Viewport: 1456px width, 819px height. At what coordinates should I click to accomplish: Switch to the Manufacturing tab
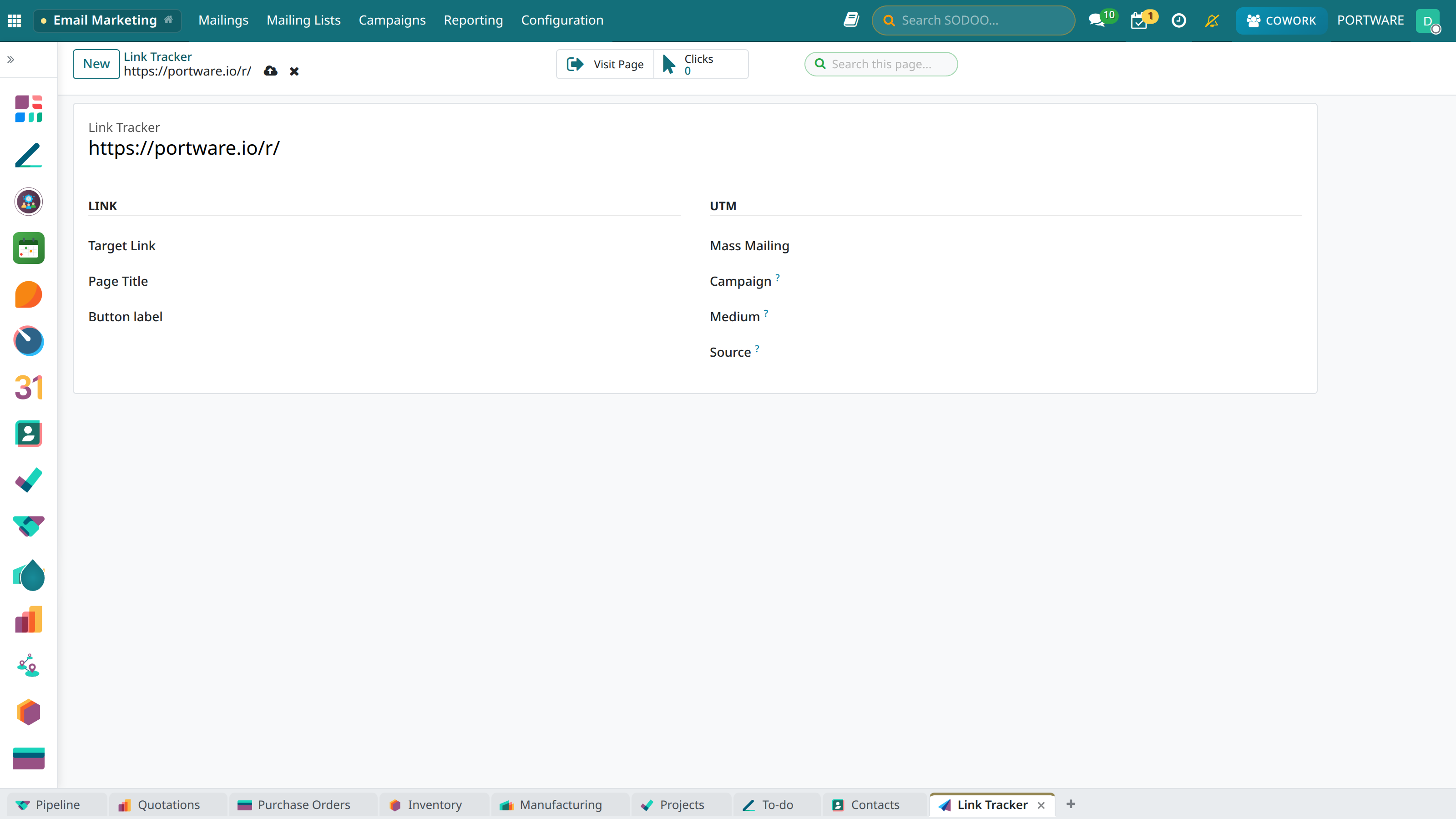coord(560,804)
